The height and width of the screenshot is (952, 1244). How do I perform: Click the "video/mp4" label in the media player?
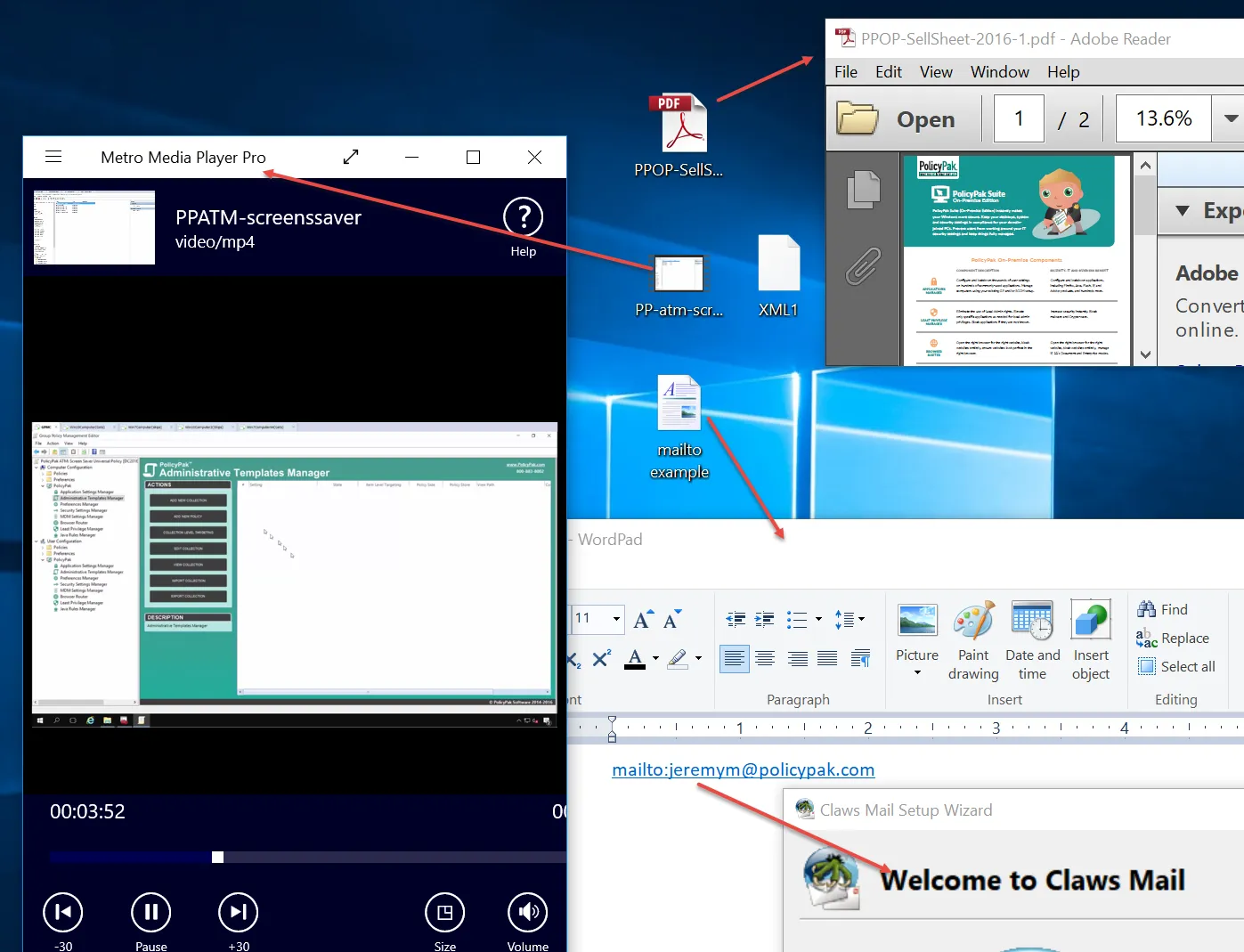pyautogui.click(x=215, y=242)
